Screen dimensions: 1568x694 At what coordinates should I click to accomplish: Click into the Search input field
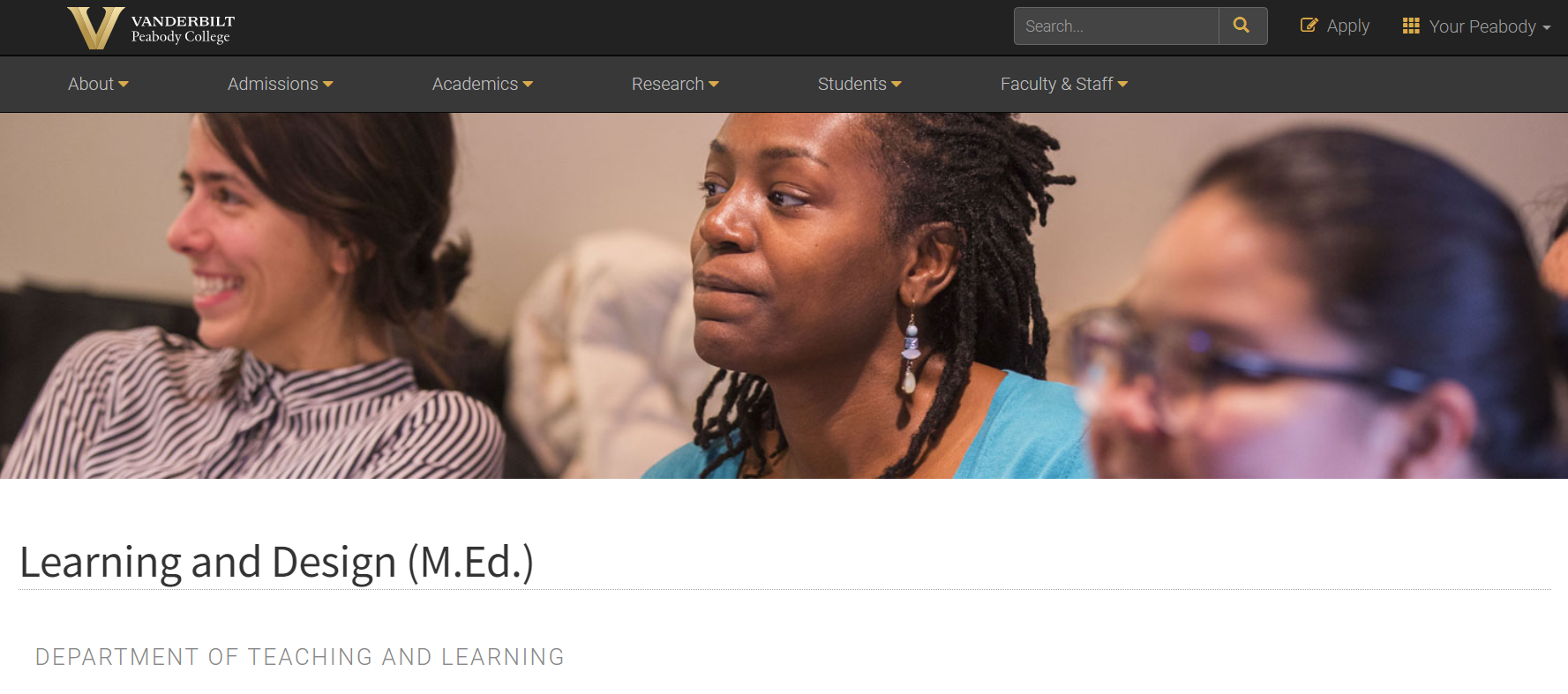point(1116,26)
